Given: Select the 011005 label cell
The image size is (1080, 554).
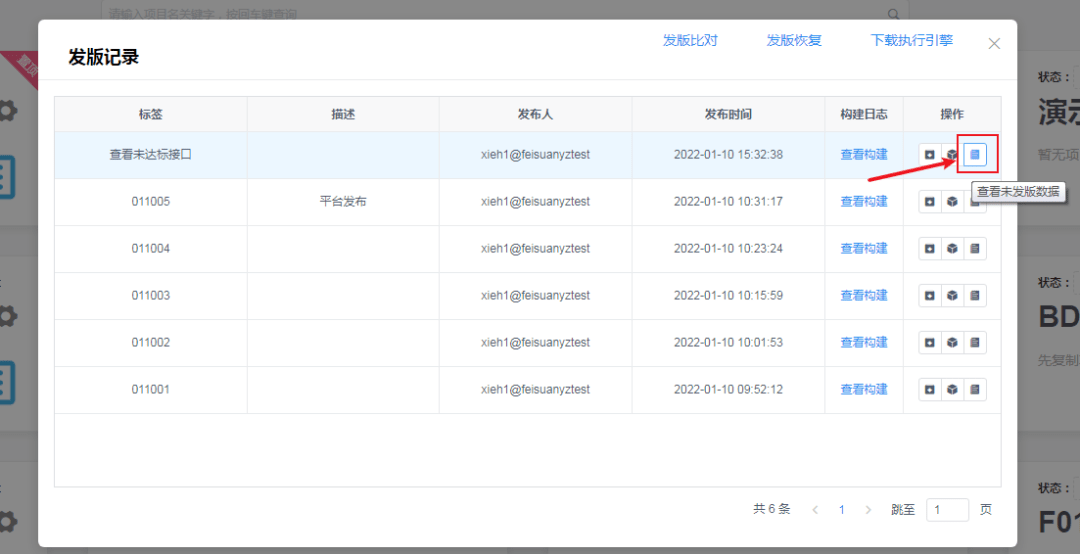Looking at the screenshot, I should click(x=151, y=202).
